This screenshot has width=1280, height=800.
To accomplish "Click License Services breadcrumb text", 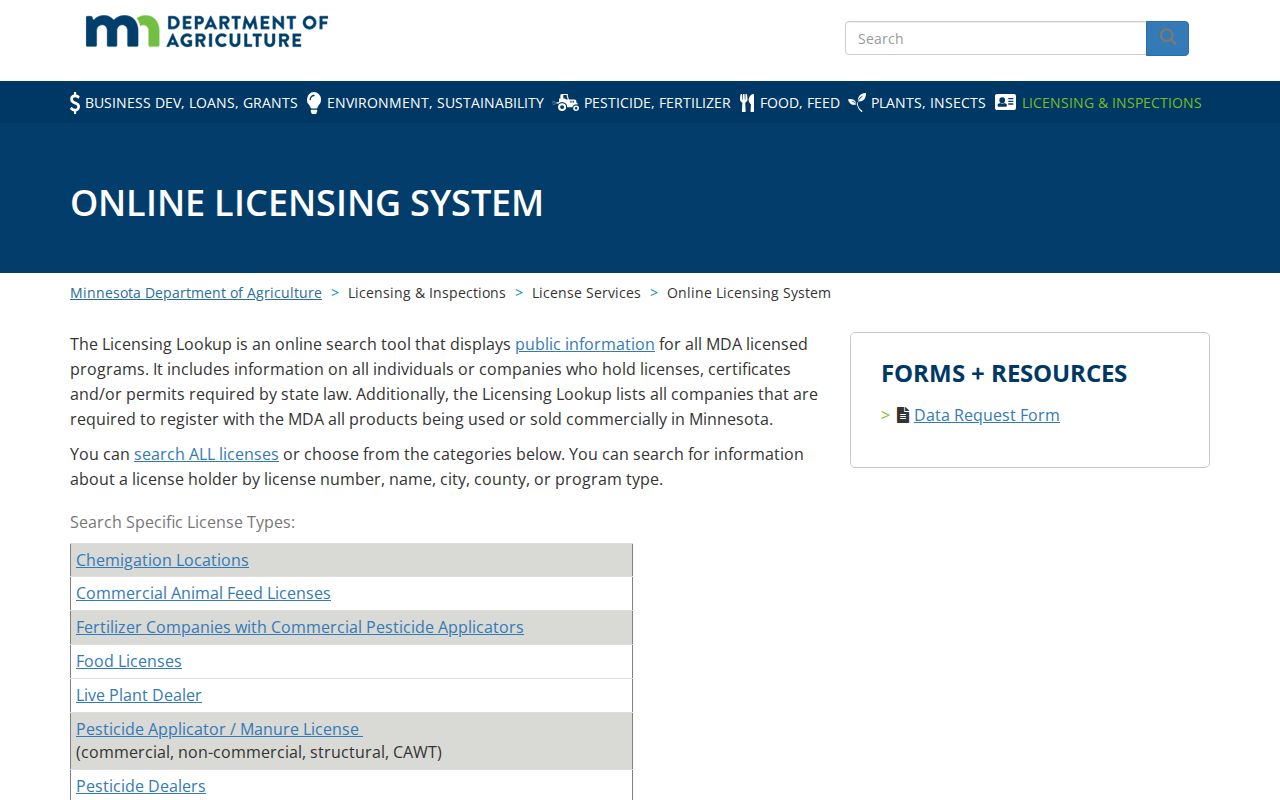I will pyautogui.click(x=586, y=293).
